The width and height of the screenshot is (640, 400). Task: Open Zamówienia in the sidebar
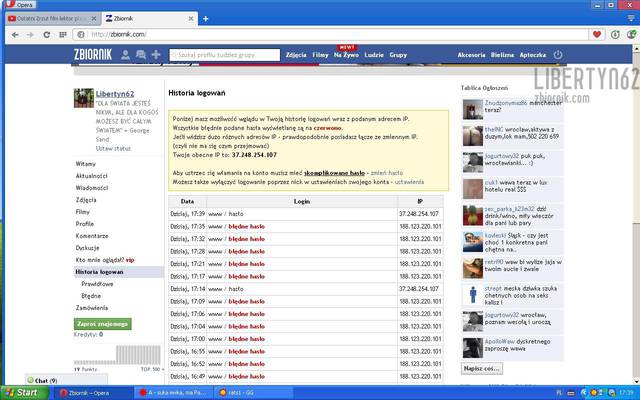tap(92, 308)
